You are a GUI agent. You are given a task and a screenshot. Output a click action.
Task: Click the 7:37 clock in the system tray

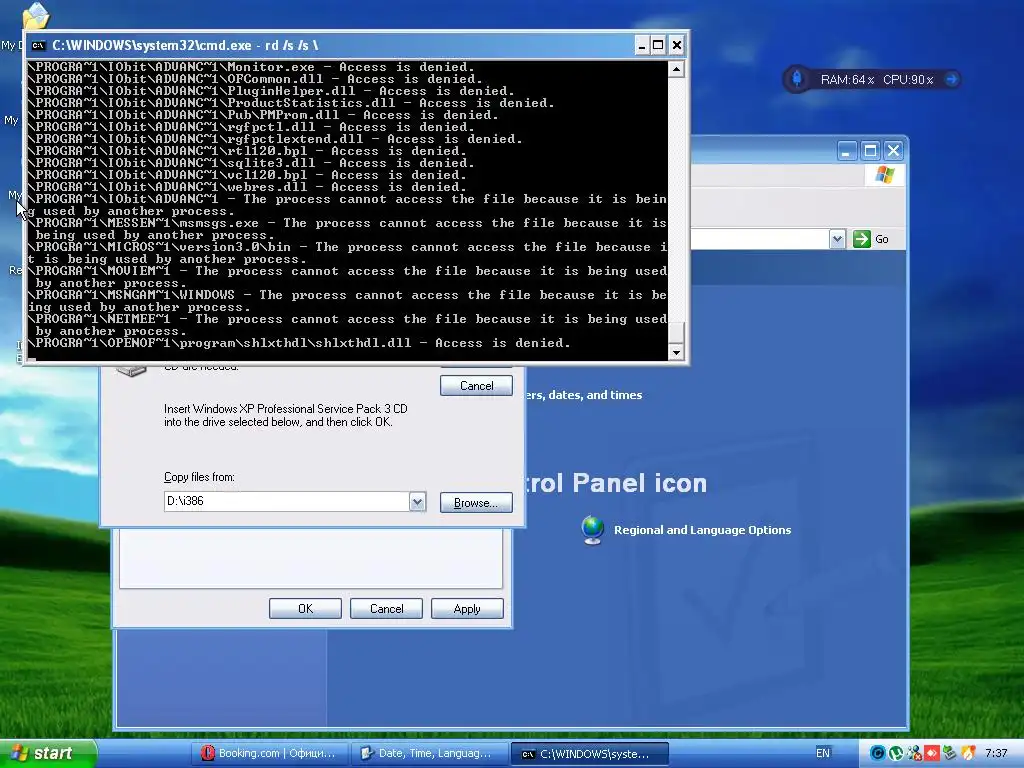pos(995,753)
